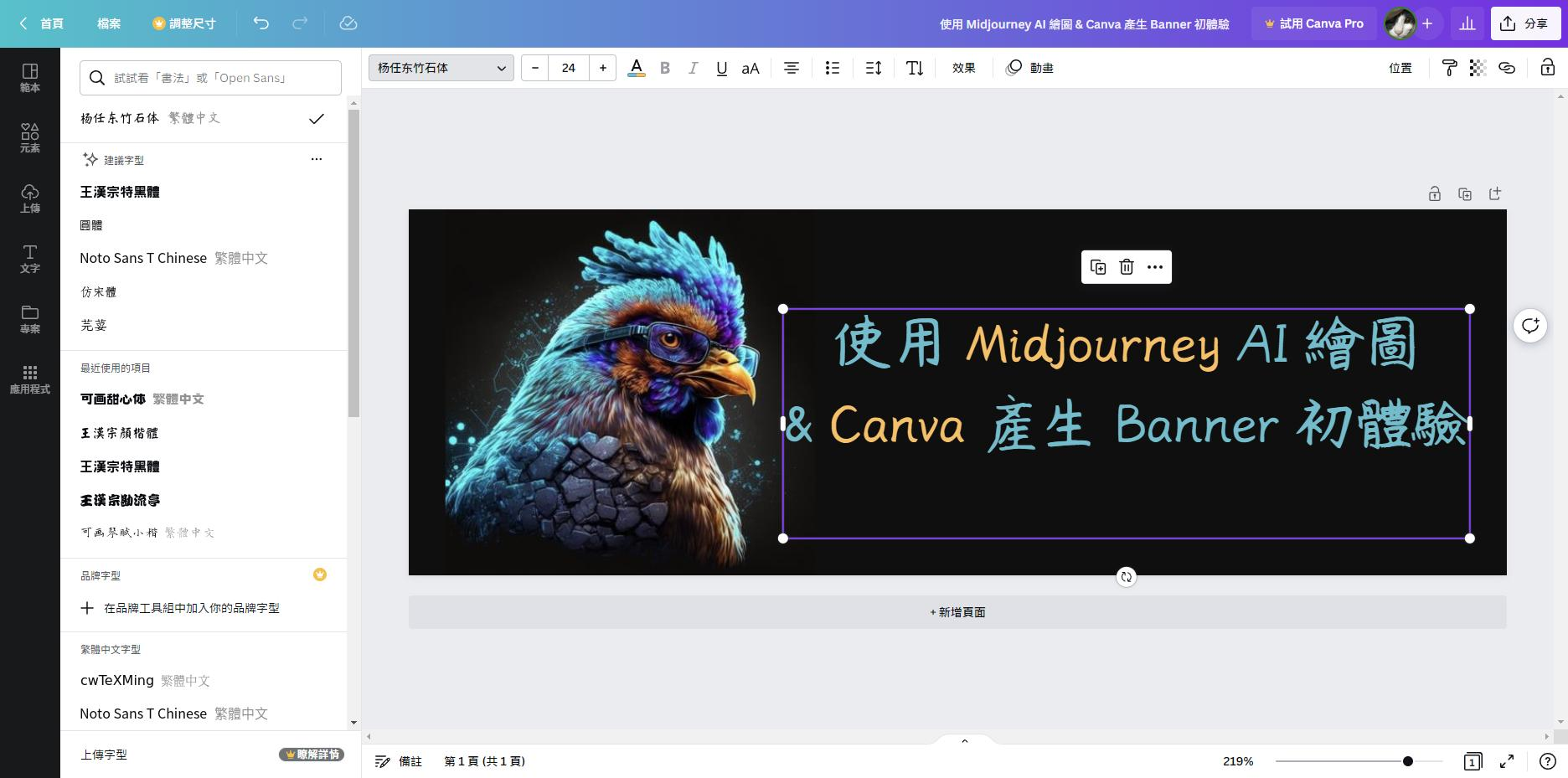Toggle bulleted list
The width and height of the screenshot is (1568, 778).
click(832, 68)
